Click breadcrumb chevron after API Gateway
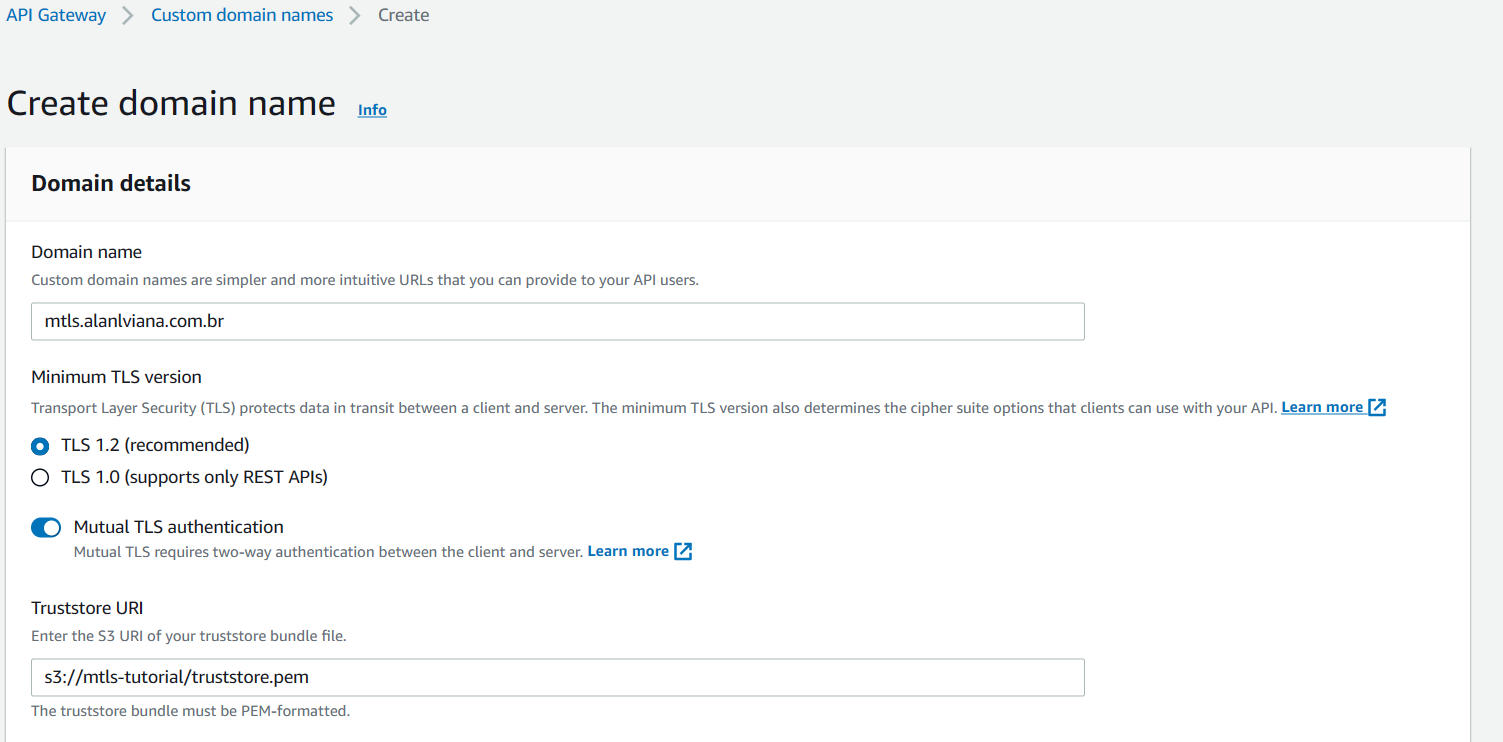Viewport: 1503px width, 742px height. [x=128, y=16]
